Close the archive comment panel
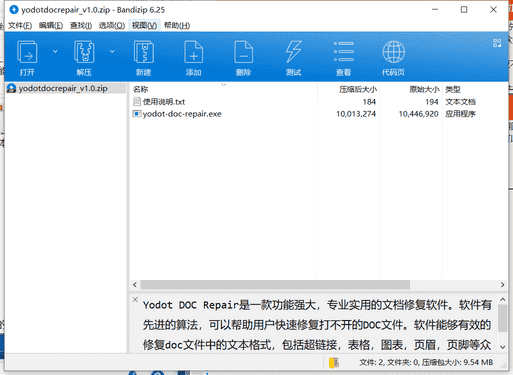Screen dimensions: 513x375 135,299
